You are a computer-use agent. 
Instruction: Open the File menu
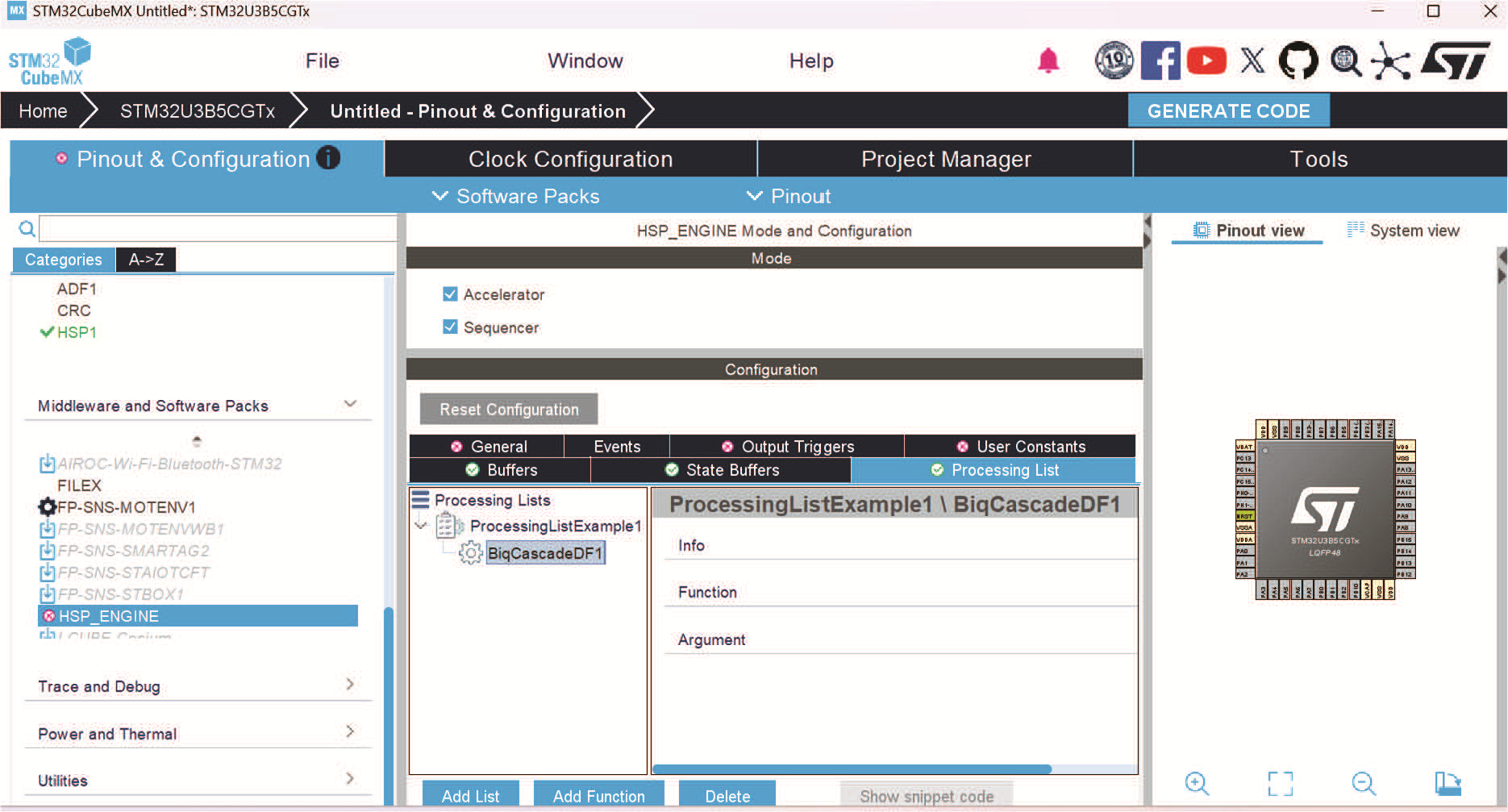click(x=323, y=61)
